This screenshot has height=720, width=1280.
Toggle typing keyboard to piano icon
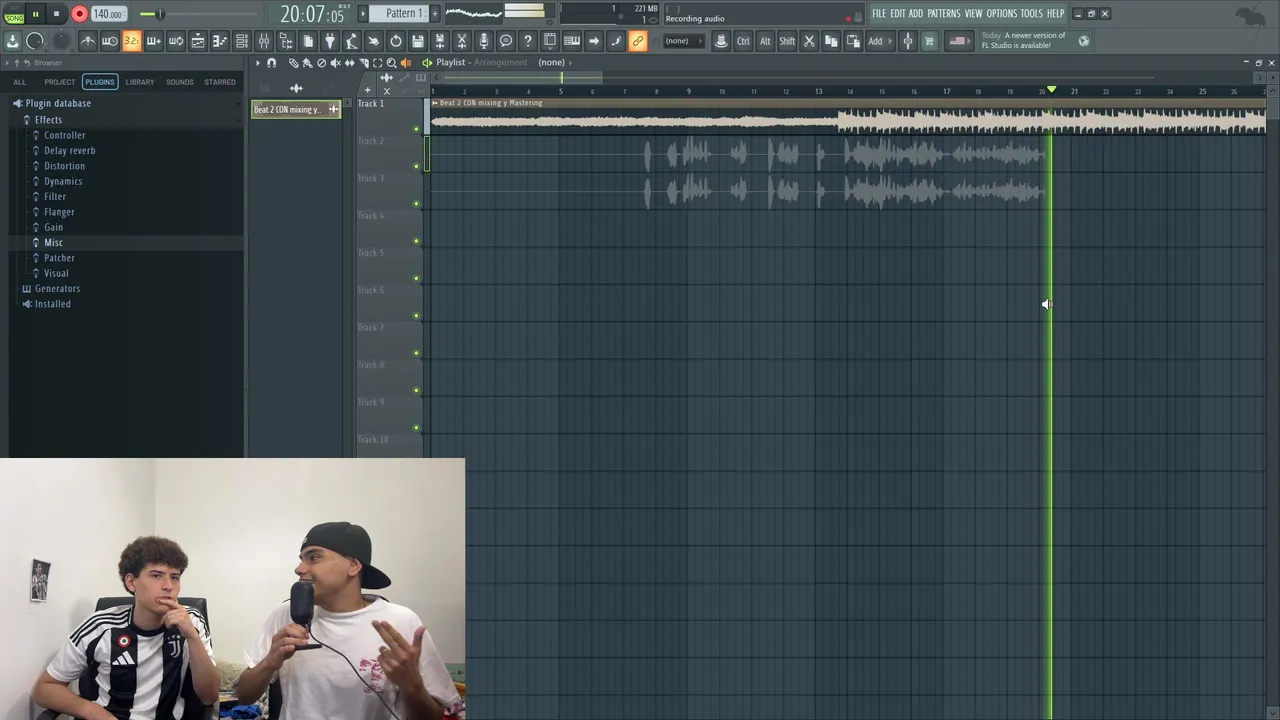click(x=572, y=41)
